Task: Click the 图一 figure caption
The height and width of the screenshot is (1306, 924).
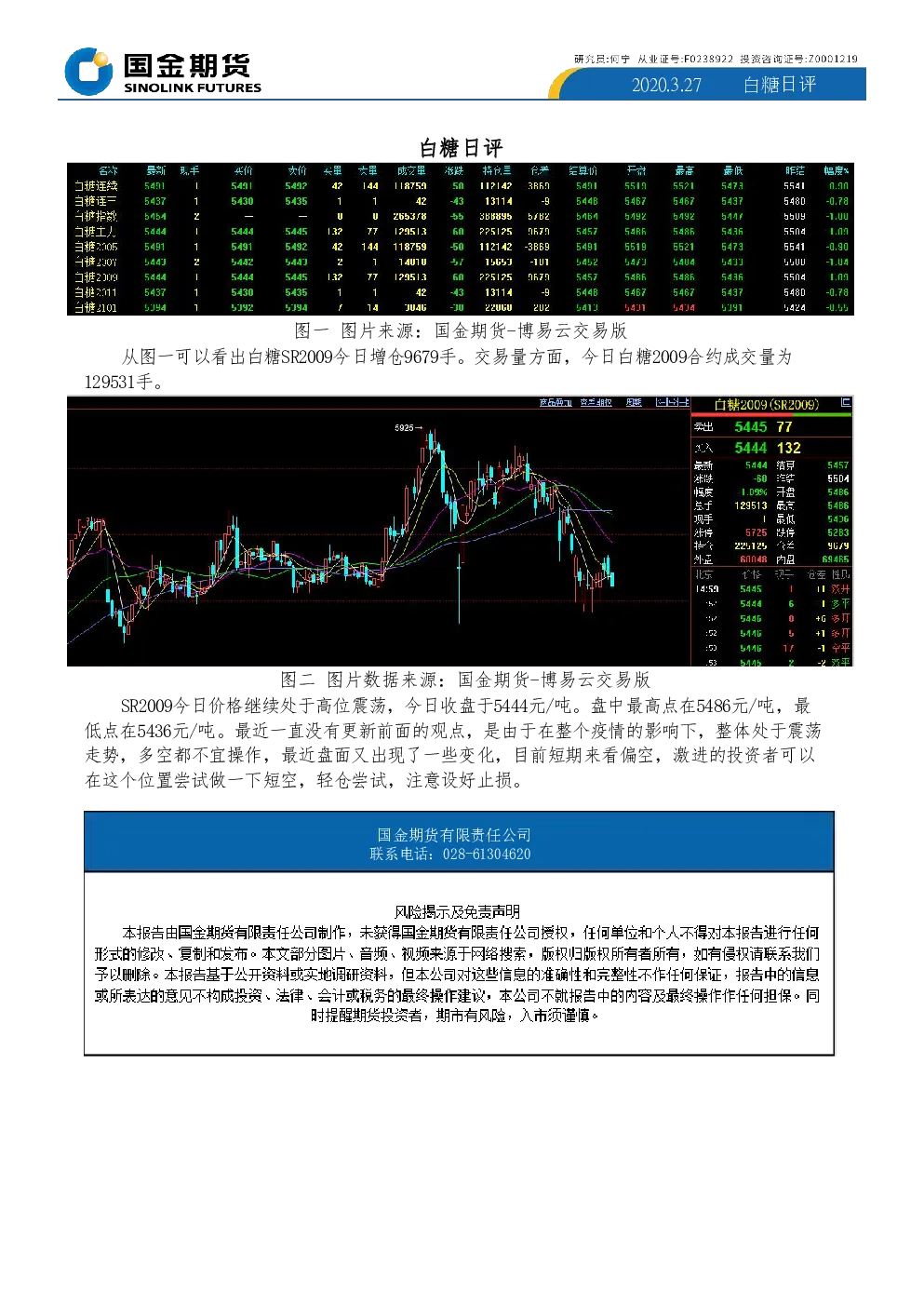Action: click(x=461, y=330)
